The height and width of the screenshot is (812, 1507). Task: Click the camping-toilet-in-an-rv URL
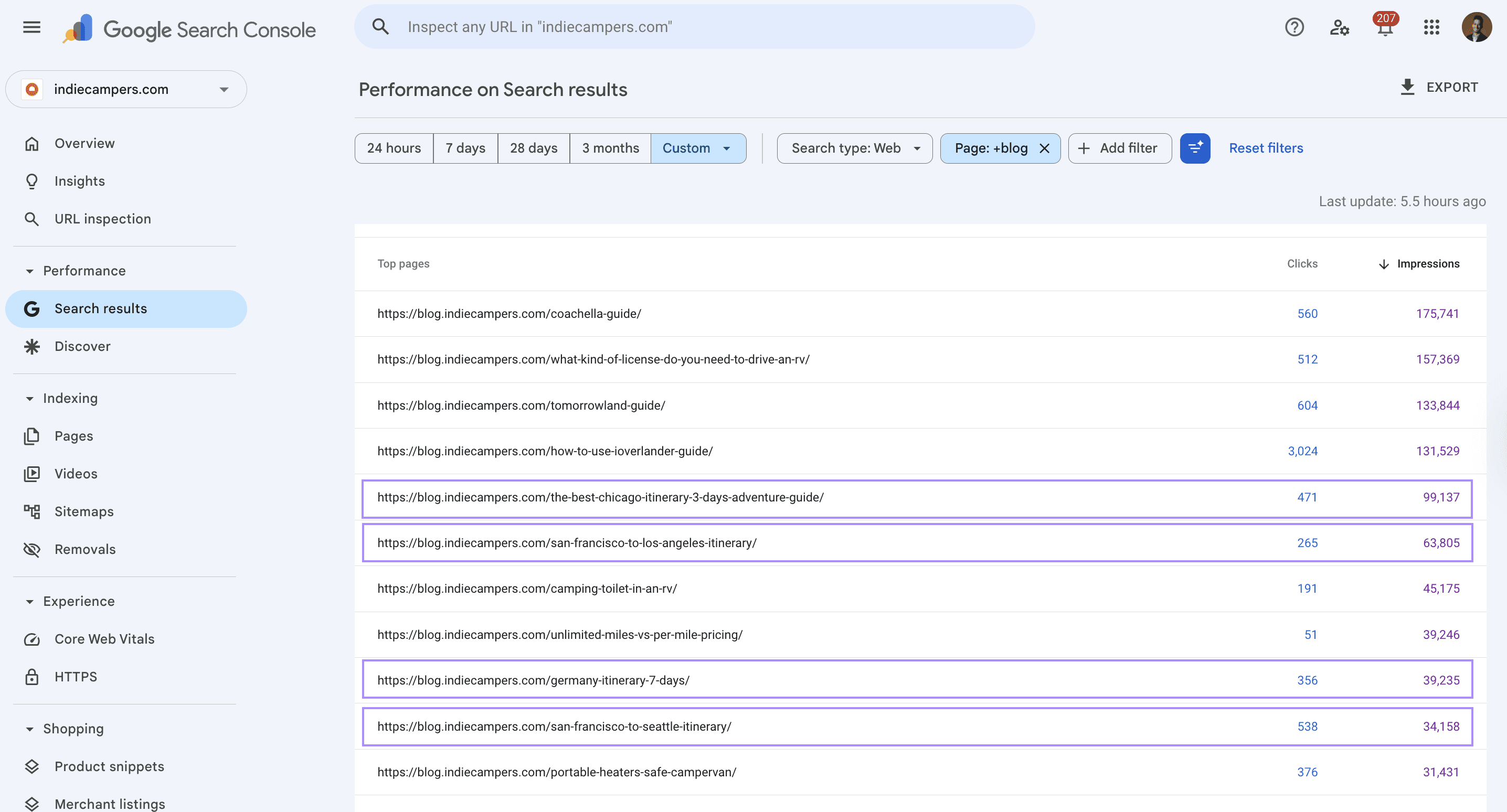click(527, 589)
